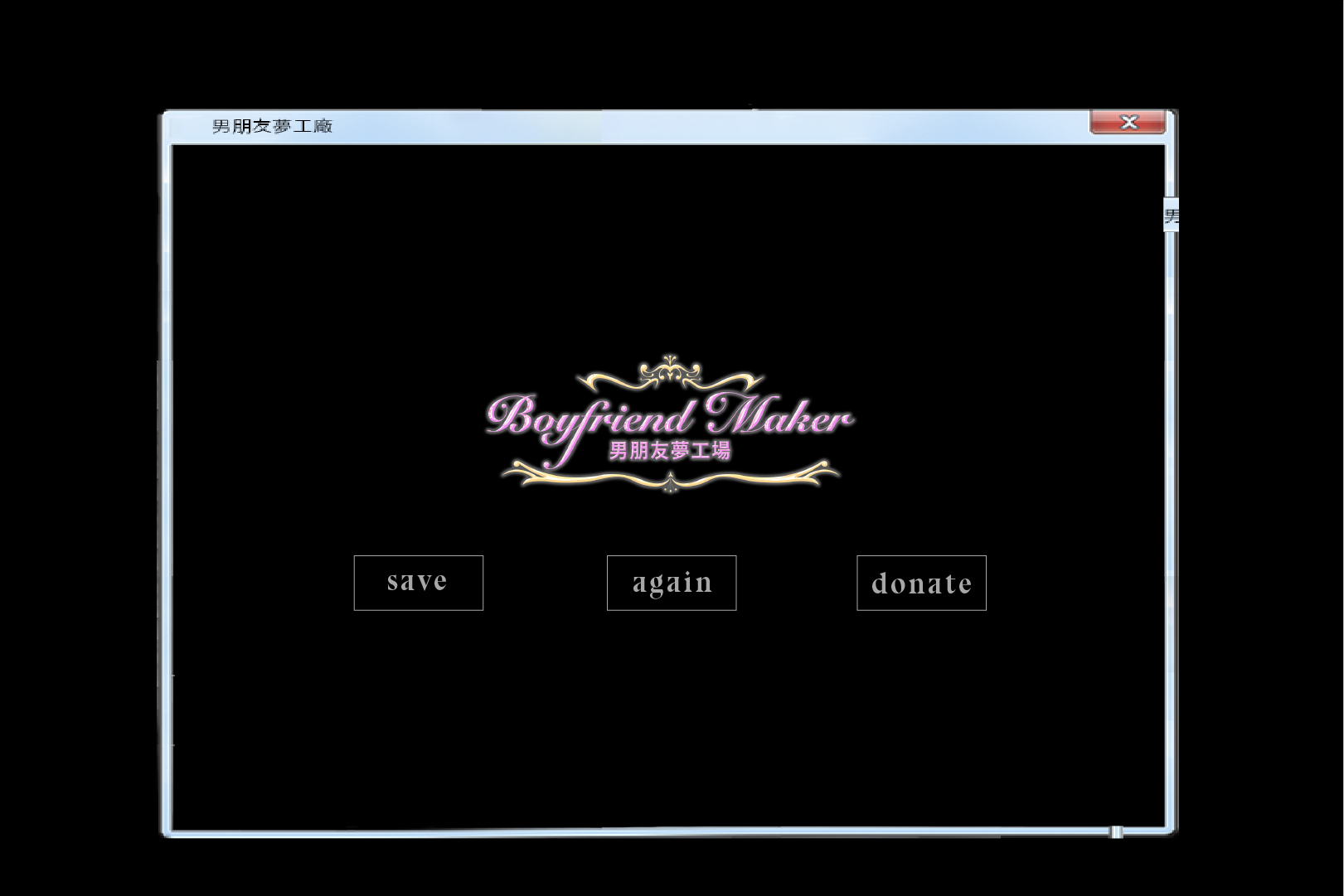Click the window title 男朋友夢工廠
Screen dimensions: 1344x896
(272, 126)
